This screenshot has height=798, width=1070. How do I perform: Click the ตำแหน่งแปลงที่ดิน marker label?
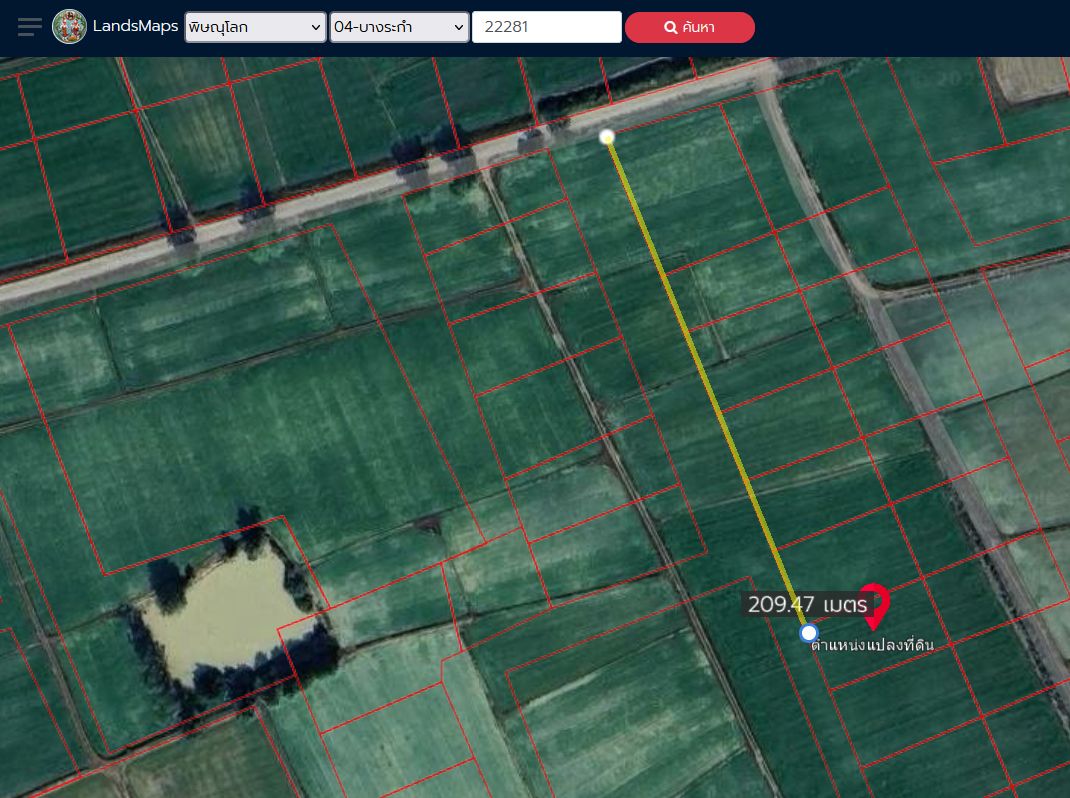tap(872, 645)
